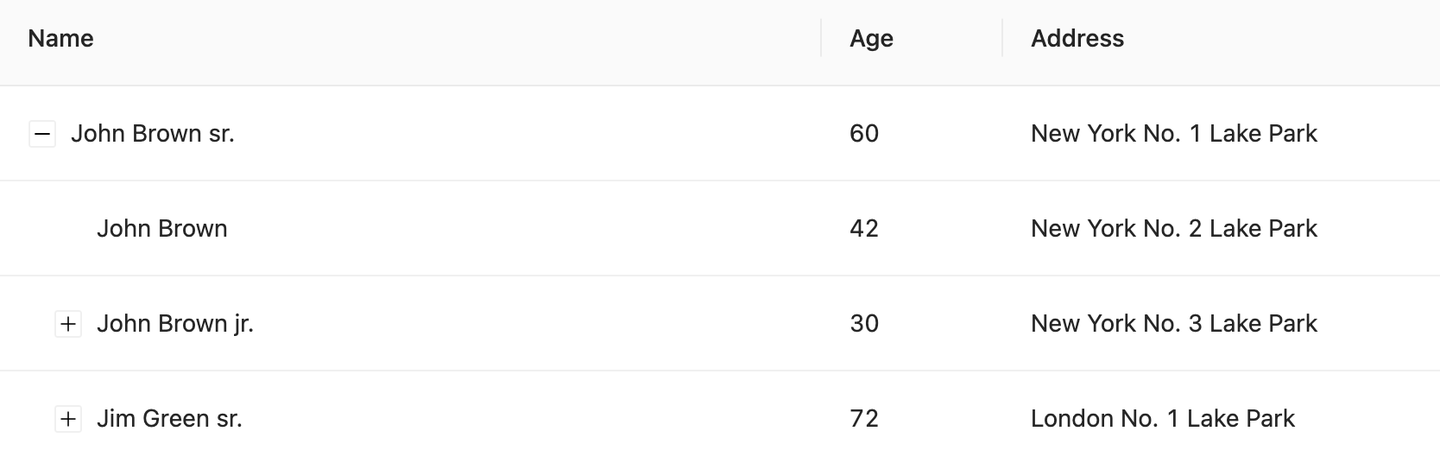
Task: Collapse the John Brown sr. row
Action: click(42, 133)
